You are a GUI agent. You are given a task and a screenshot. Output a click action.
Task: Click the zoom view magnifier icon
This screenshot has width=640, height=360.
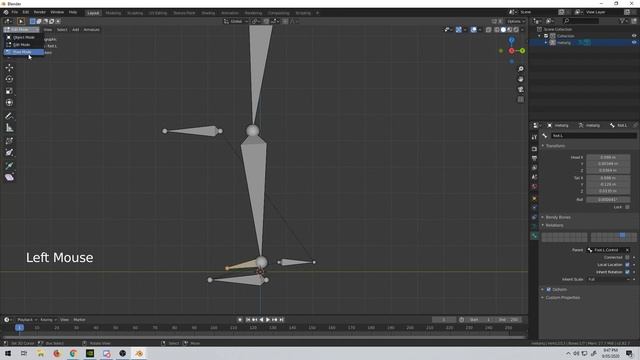pos(520,69)
